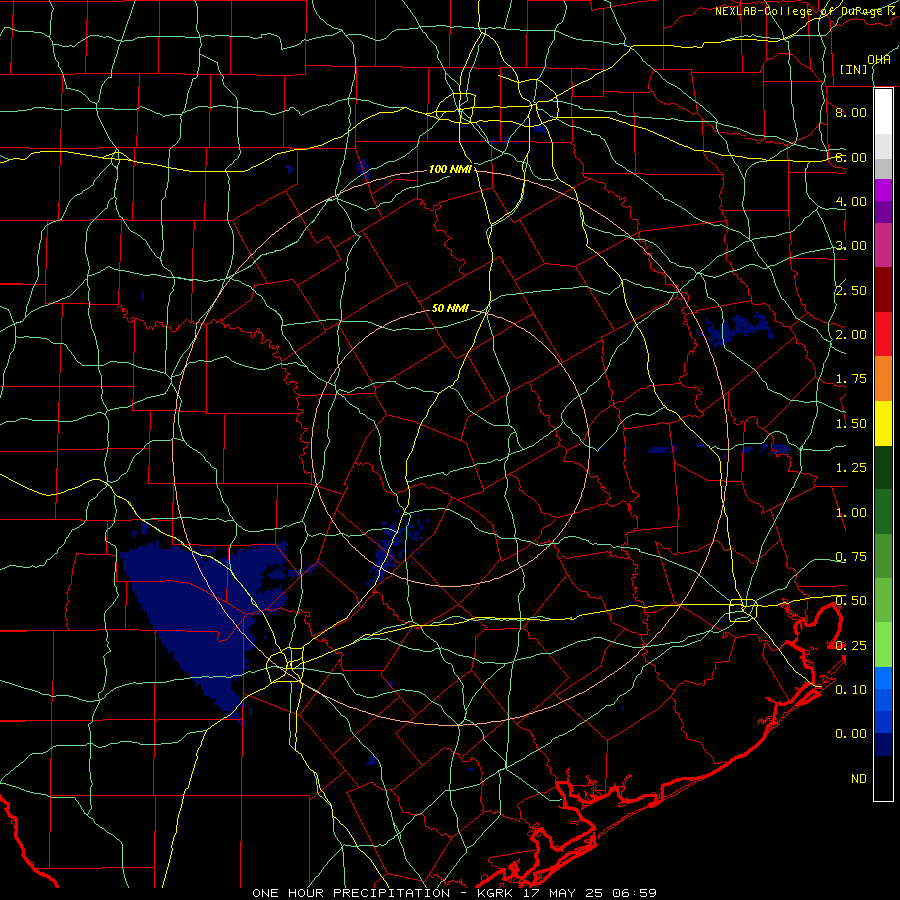The height and width of the screenshot is (900, 900).
Task: Click the black ND legend swatch
Action: (x=883, y=778)
